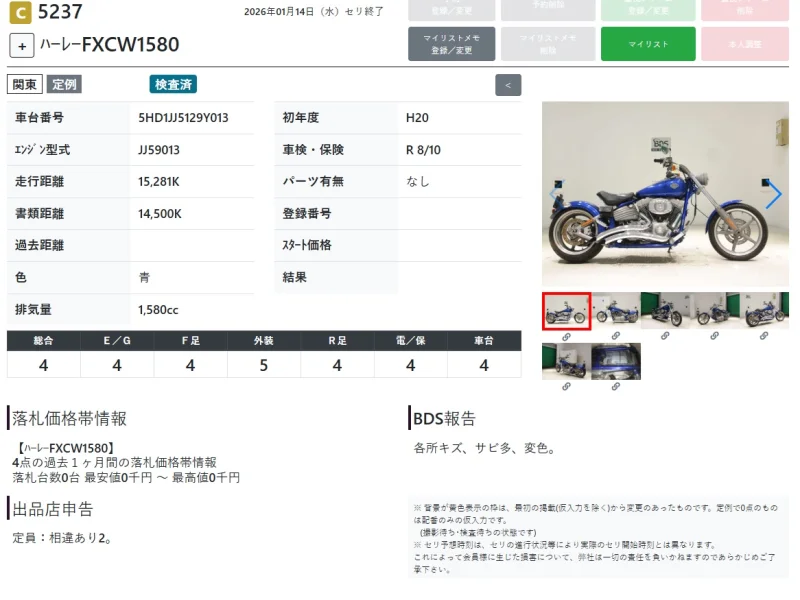Image resolution: width=800 pixels, height=600 pixels.
Task: Click link icon under fifth top-row thumbnail
Action: click(764, 336)
